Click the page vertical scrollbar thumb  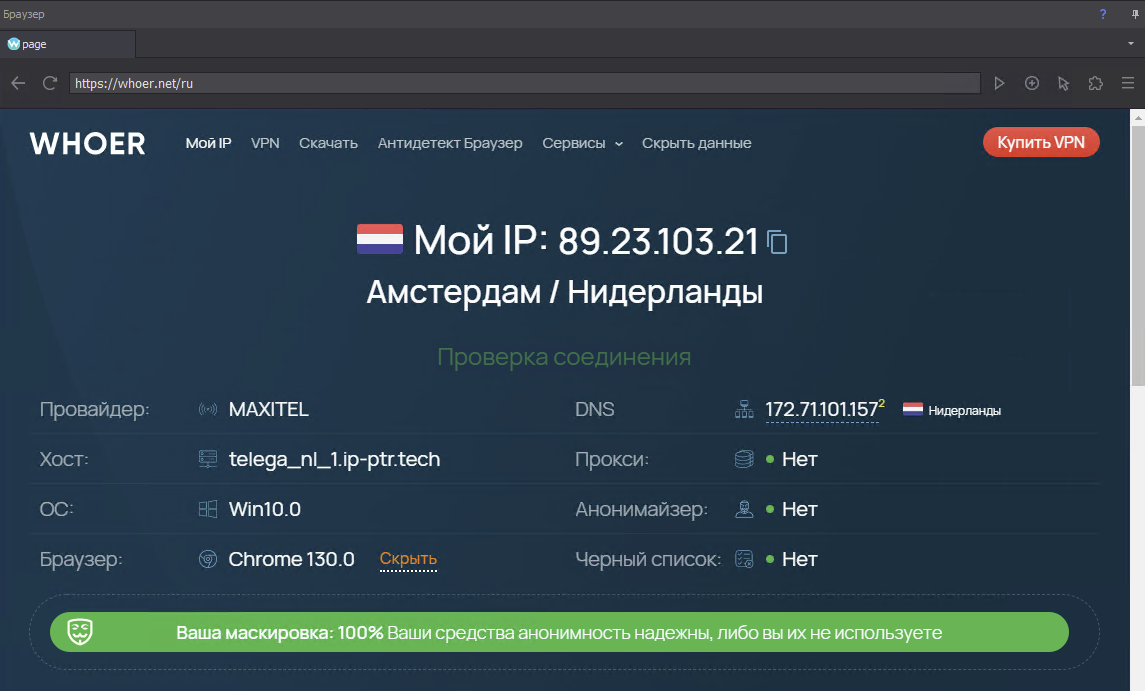point(1138,255)
